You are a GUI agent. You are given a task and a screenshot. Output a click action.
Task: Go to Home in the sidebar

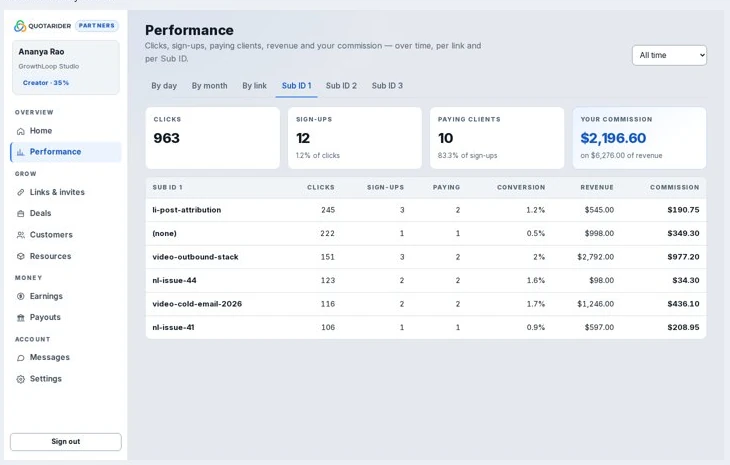[x=66, y=131]
